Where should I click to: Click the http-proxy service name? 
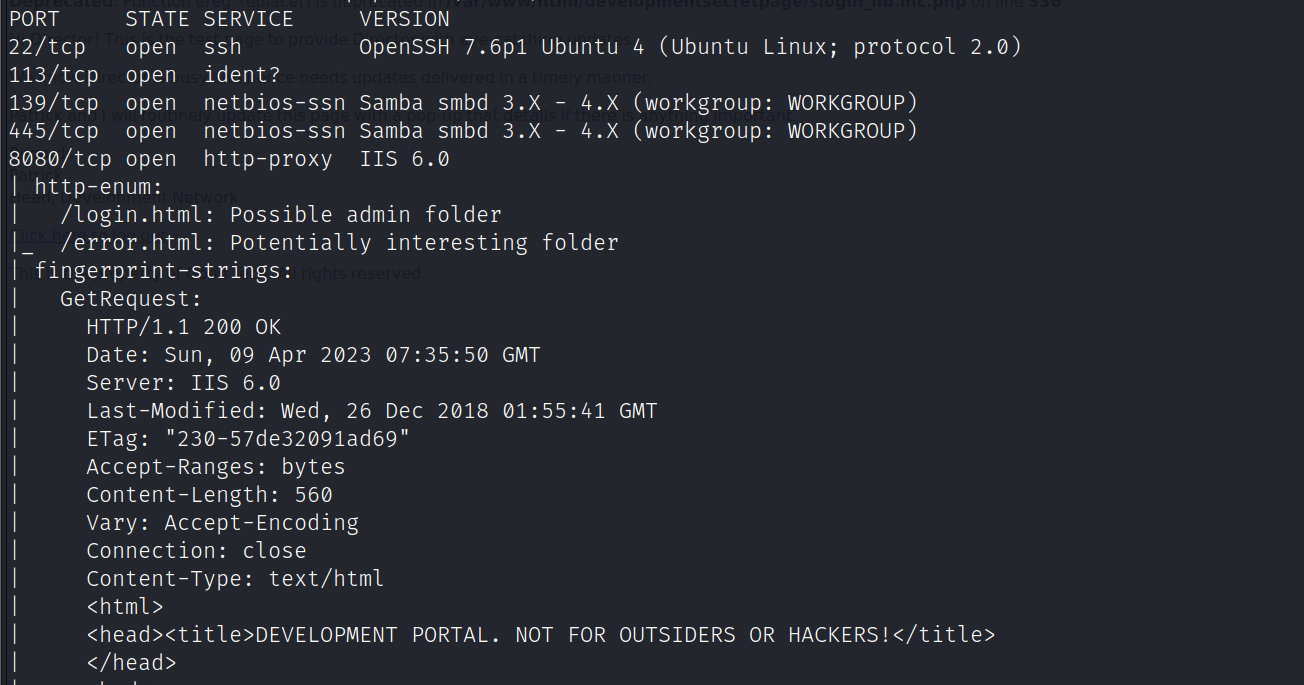click(x=268, y=159)
